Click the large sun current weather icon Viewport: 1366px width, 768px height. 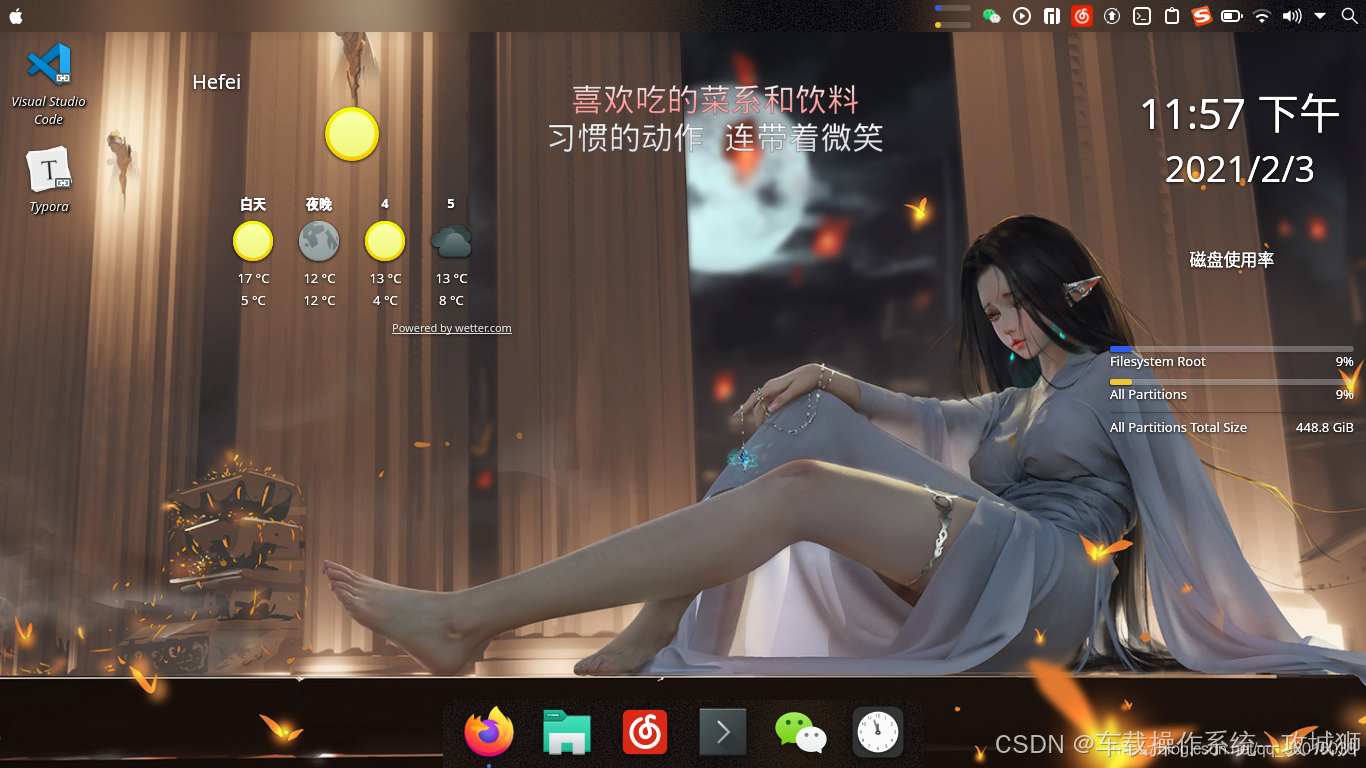(x=352, y=134)
